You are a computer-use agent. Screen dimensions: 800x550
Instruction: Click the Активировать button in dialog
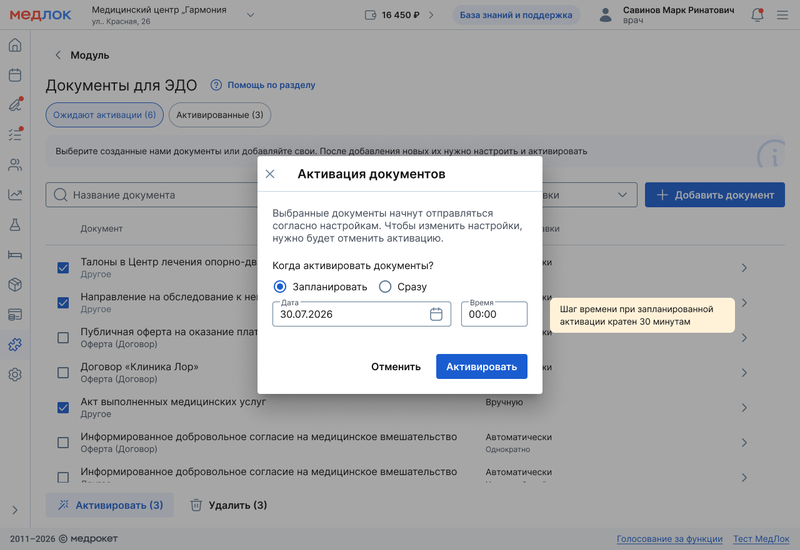click(x=482, y=366)
